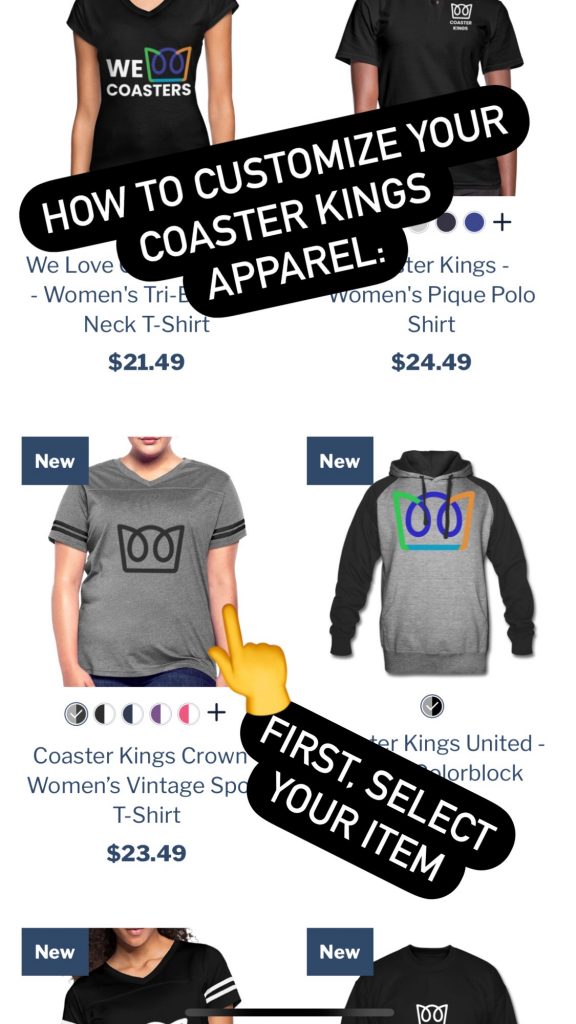Open the We Love Coasters Women's Tri-Blend T-Shirt title

118,295
